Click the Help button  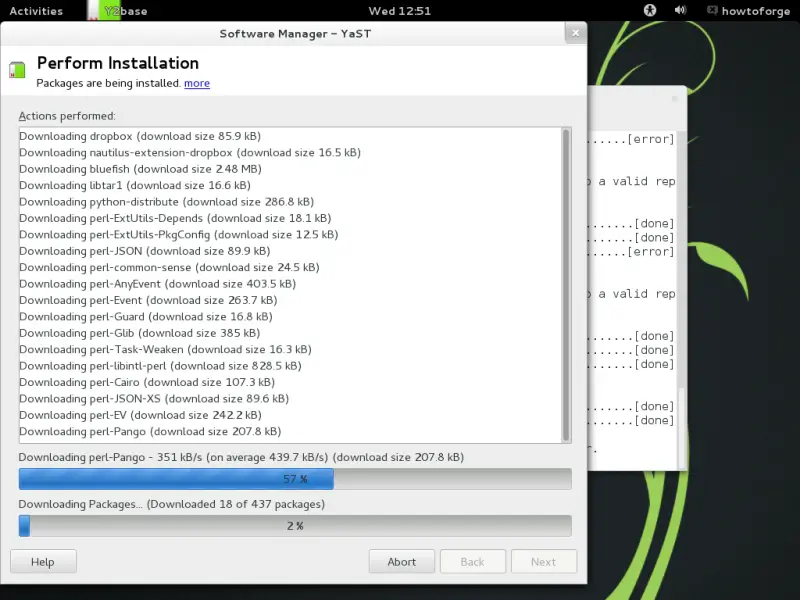43,562
